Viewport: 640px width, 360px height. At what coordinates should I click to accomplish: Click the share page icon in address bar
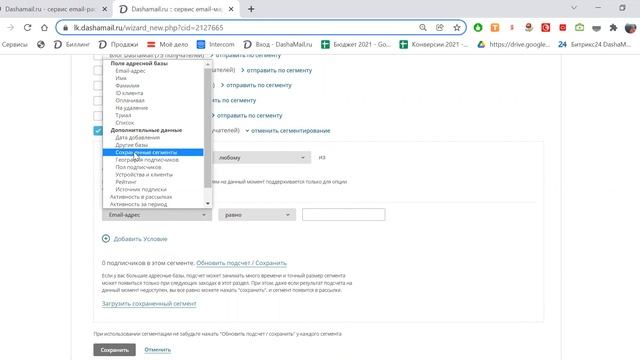440,28
